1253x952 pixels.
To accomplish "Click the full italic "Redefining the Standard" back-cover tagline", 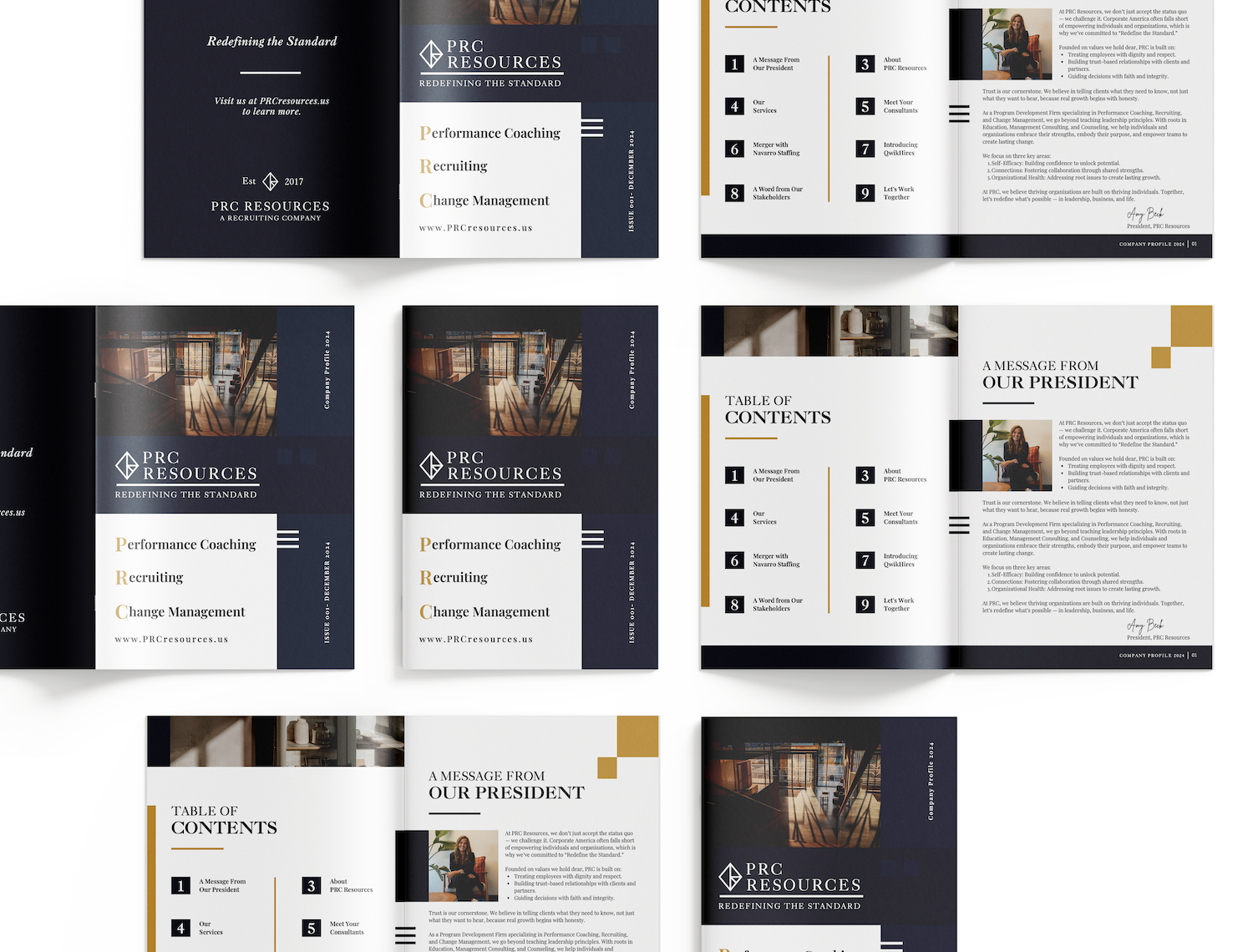I will click(272, 42).
